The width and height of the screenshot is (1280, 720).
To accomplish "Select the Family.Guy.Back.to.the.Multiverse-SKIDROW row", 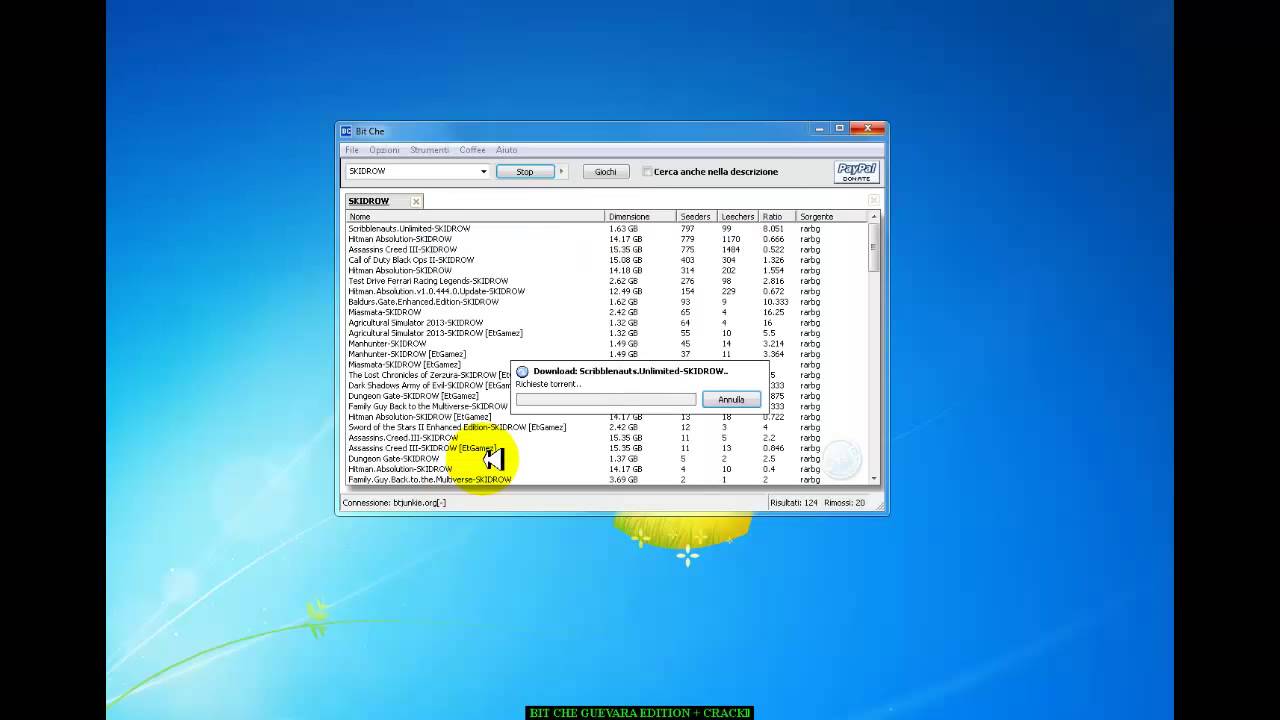I will 607,480.
